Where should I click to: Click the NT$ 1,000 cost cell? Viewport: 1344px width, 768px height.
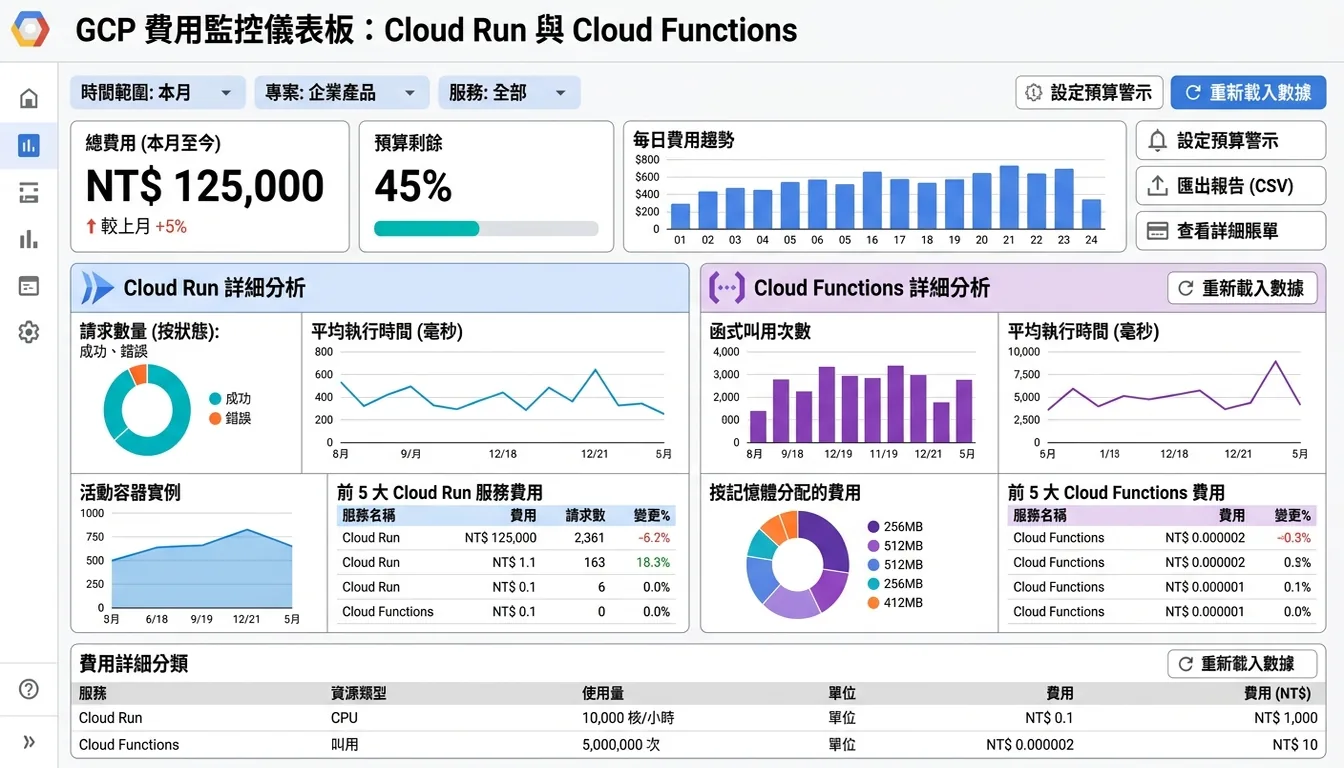tap(1286, 718)
